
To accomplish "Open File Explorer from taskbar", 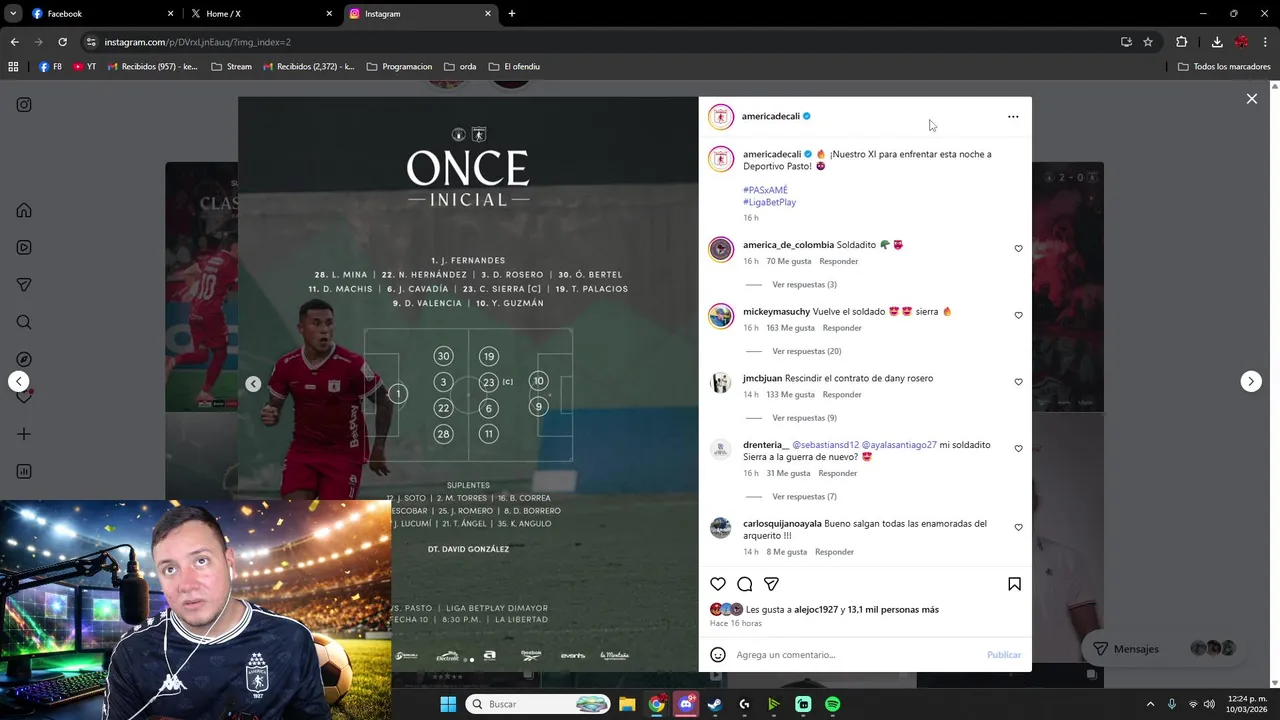I will pos(626,704).
